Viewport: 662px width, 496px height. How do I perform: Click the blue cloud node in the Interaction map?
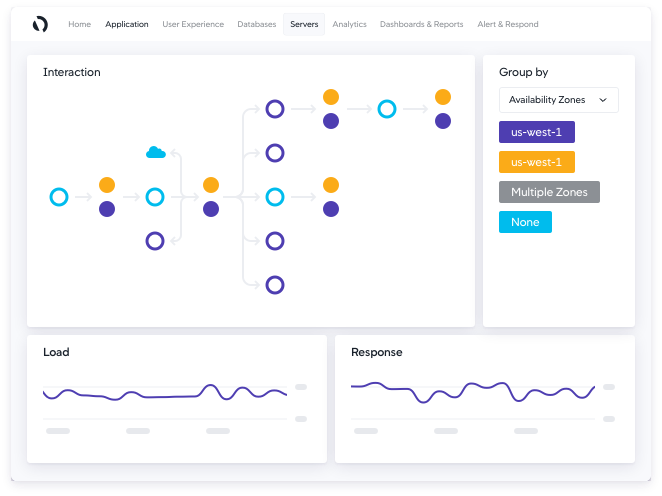tap(156, 152)
